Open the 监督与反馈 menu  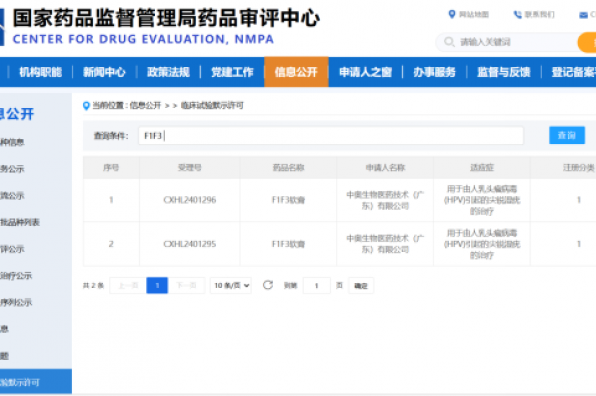[504, 72]
